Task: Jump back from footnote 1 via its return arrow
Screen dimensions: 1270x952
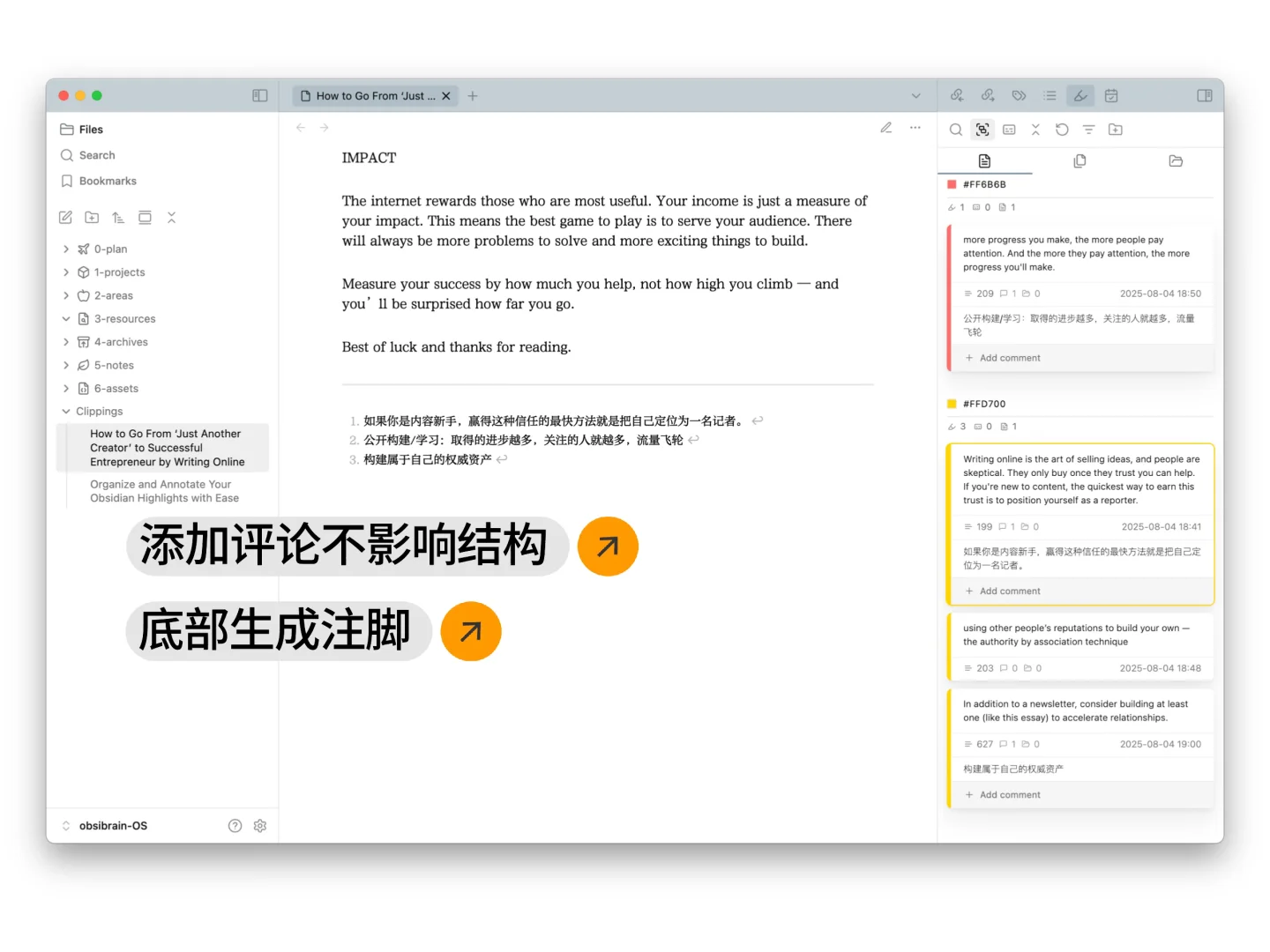Action: coord(758,421)
